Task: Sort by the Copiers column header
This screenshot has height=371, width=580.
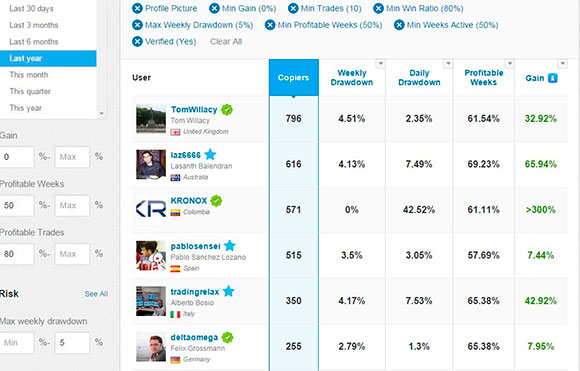Action: (x=294, y=78)
